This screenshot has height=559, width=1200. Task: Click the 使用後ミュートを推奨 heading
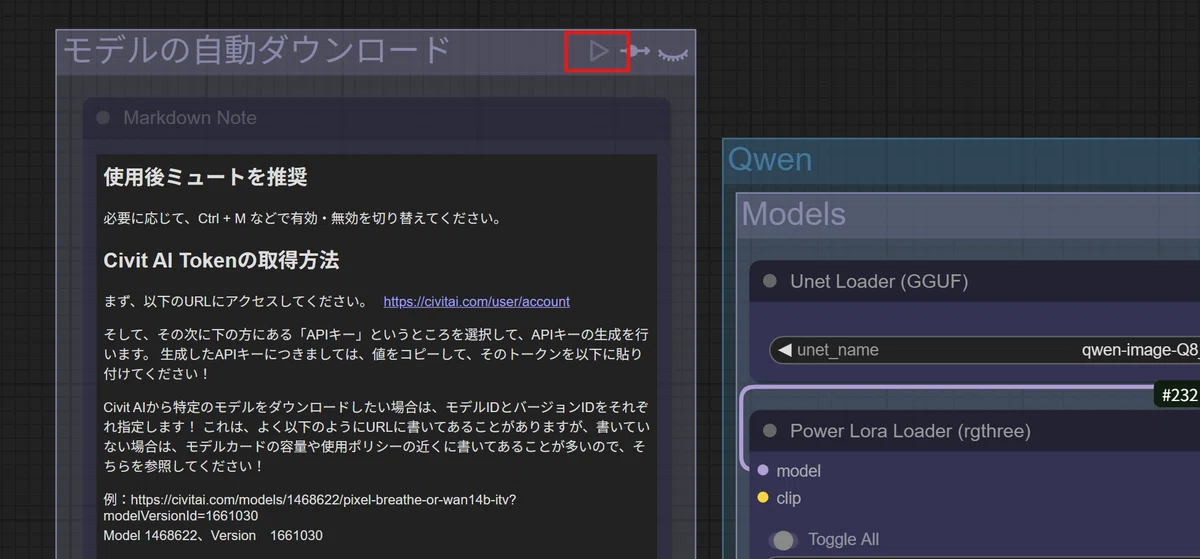pos(205,178)
